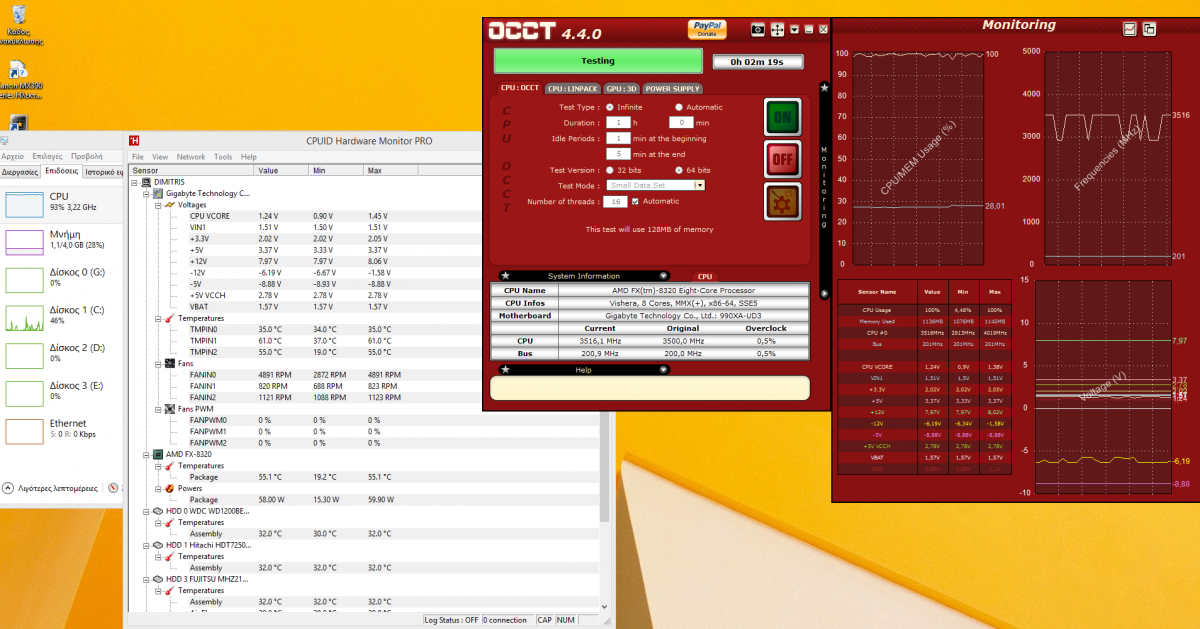Select the CPU : OCCT tab
The height and width of the screenshot is (629, 1200).
tap(520, 88)
